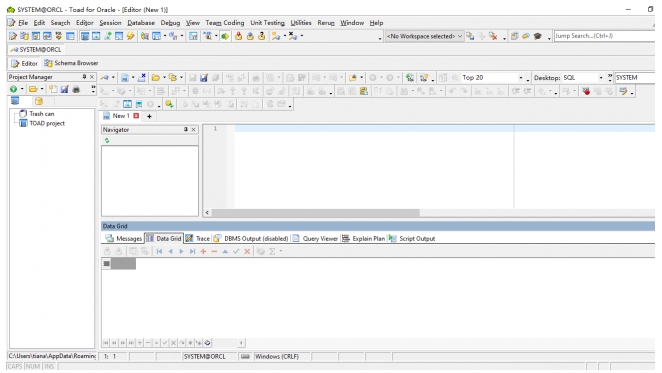Switch to the Script Output tab
This screenshot has height=373, width=662.
(x=412, y=239)
